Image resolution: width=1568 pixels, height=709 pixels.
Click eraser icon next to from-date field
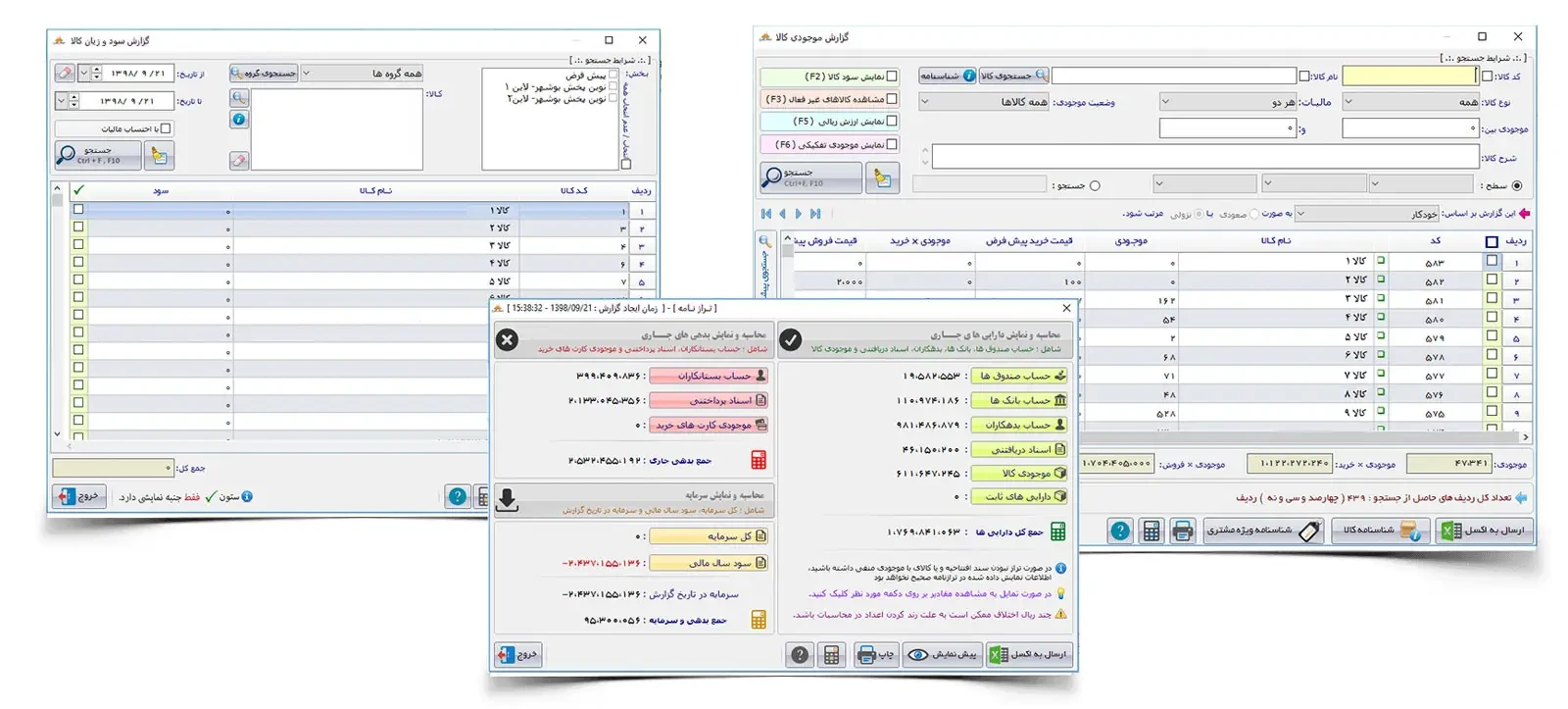(x=65, y=73)
